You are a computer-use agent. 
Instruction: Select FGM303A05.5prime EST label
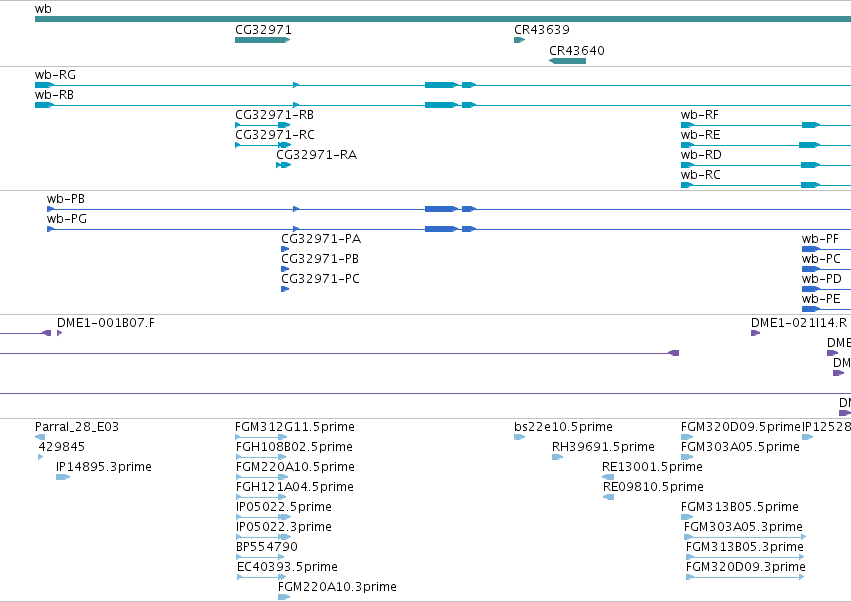[x=740, y=447]
